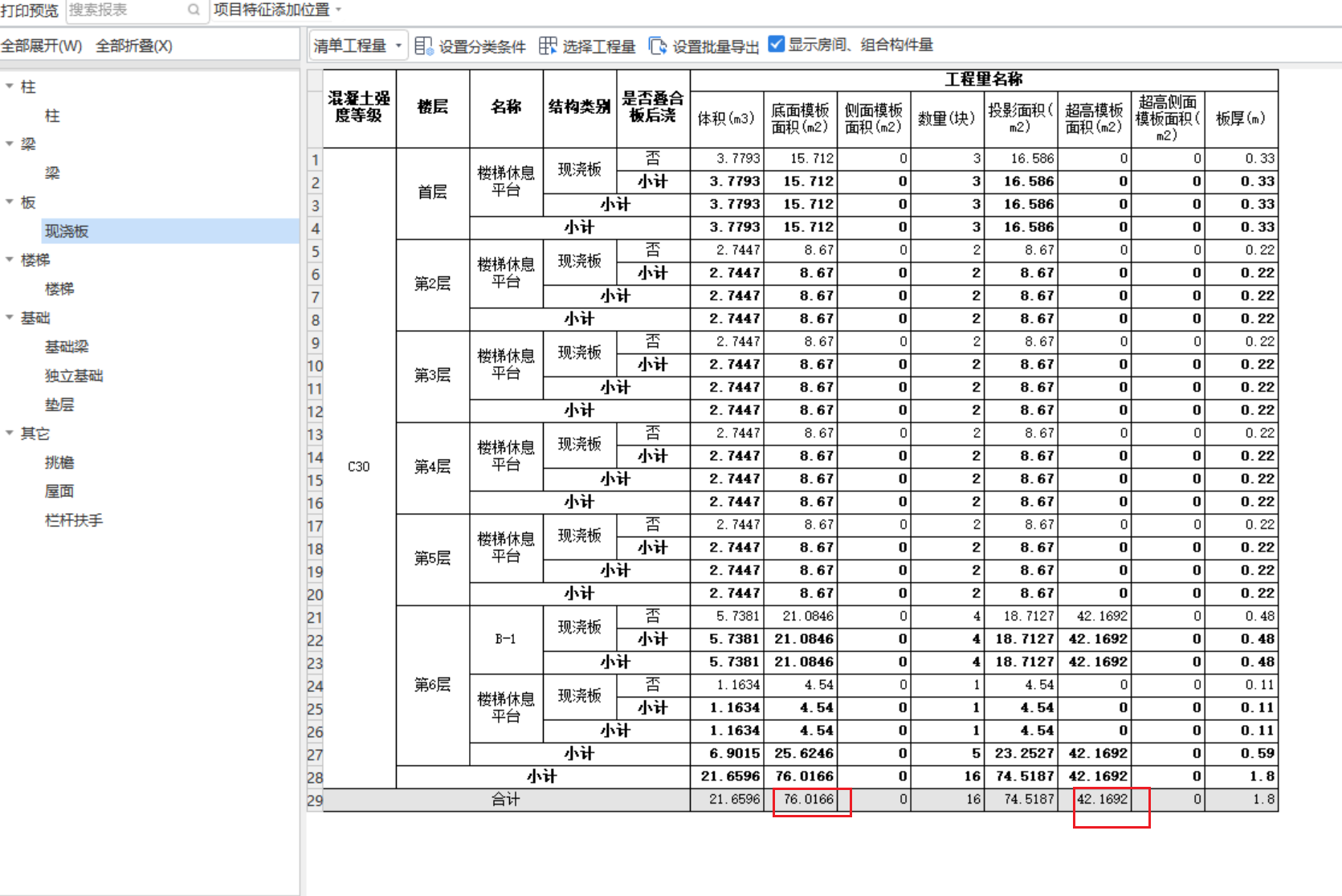
Task: Click the 选择工程量 grid icon
Action: pyautogui.click(x=548, y=46)
